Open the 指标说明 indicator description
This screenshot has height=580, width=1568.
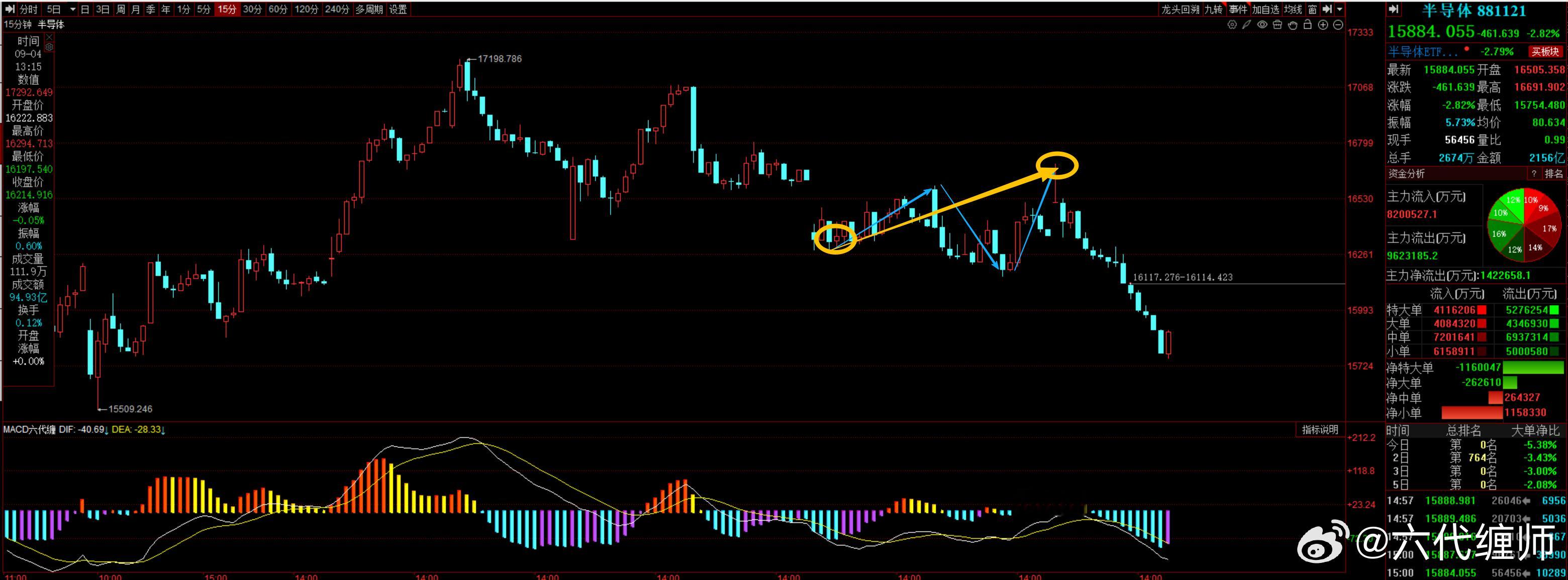point(1320,430)
